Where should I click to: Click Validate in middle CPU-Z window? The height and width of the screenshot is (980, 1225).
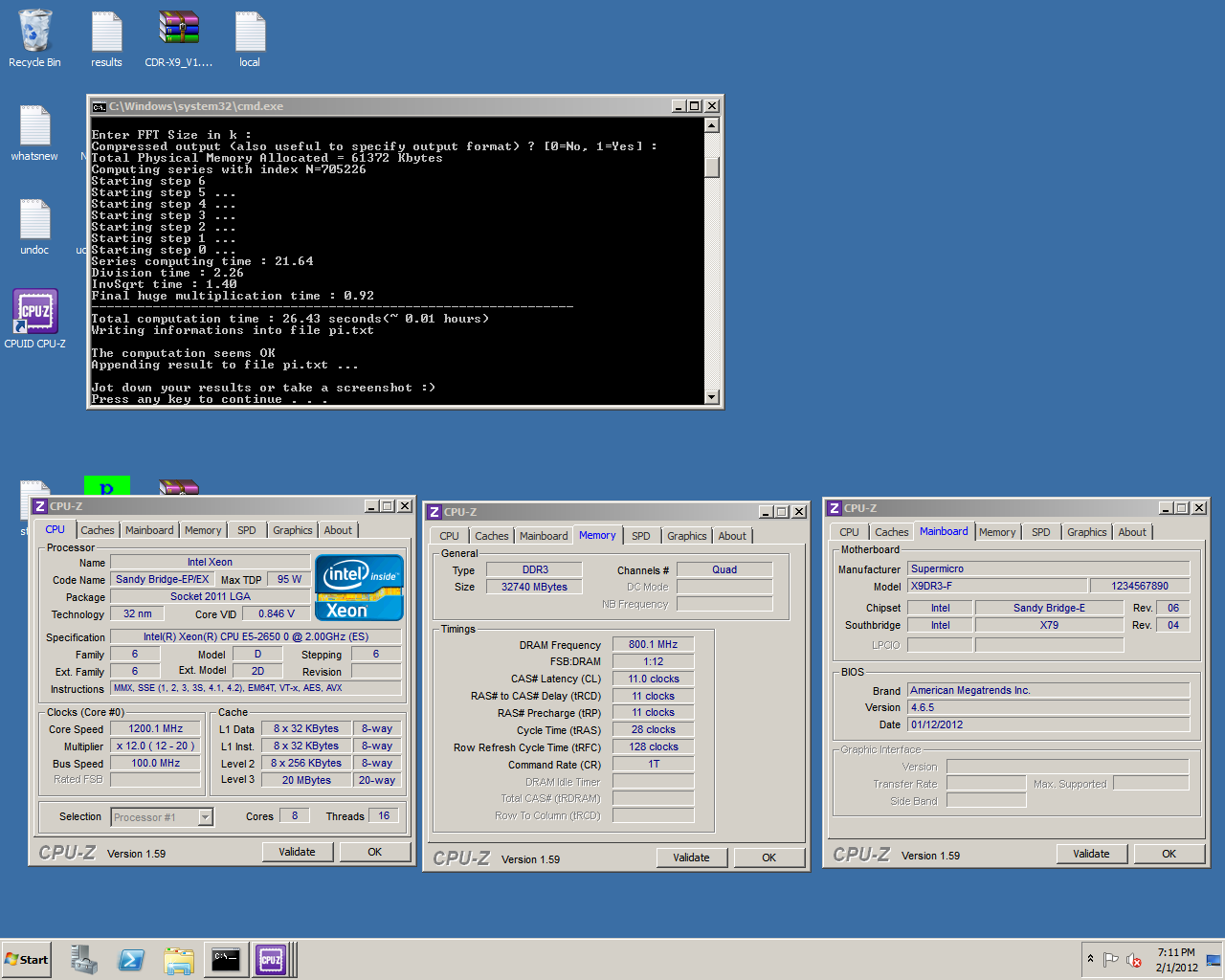pos(691,857)
